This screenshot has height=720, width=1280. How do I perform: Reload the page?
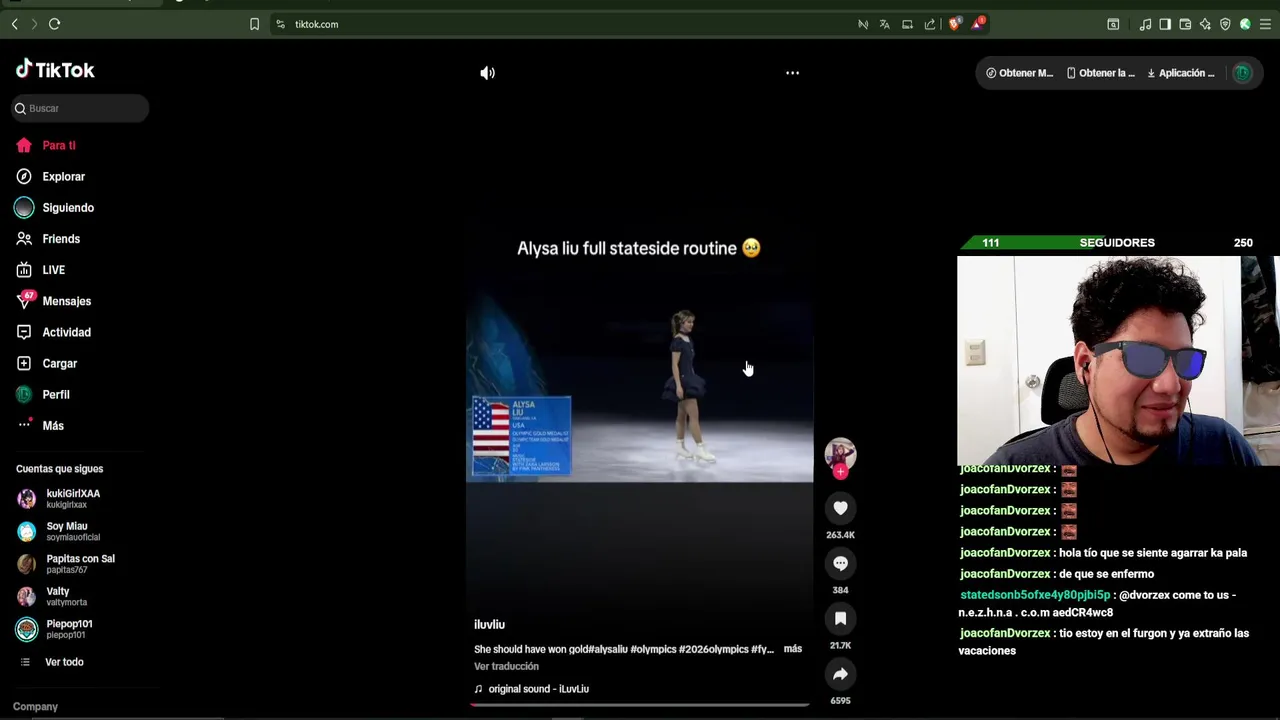(54, 24)
